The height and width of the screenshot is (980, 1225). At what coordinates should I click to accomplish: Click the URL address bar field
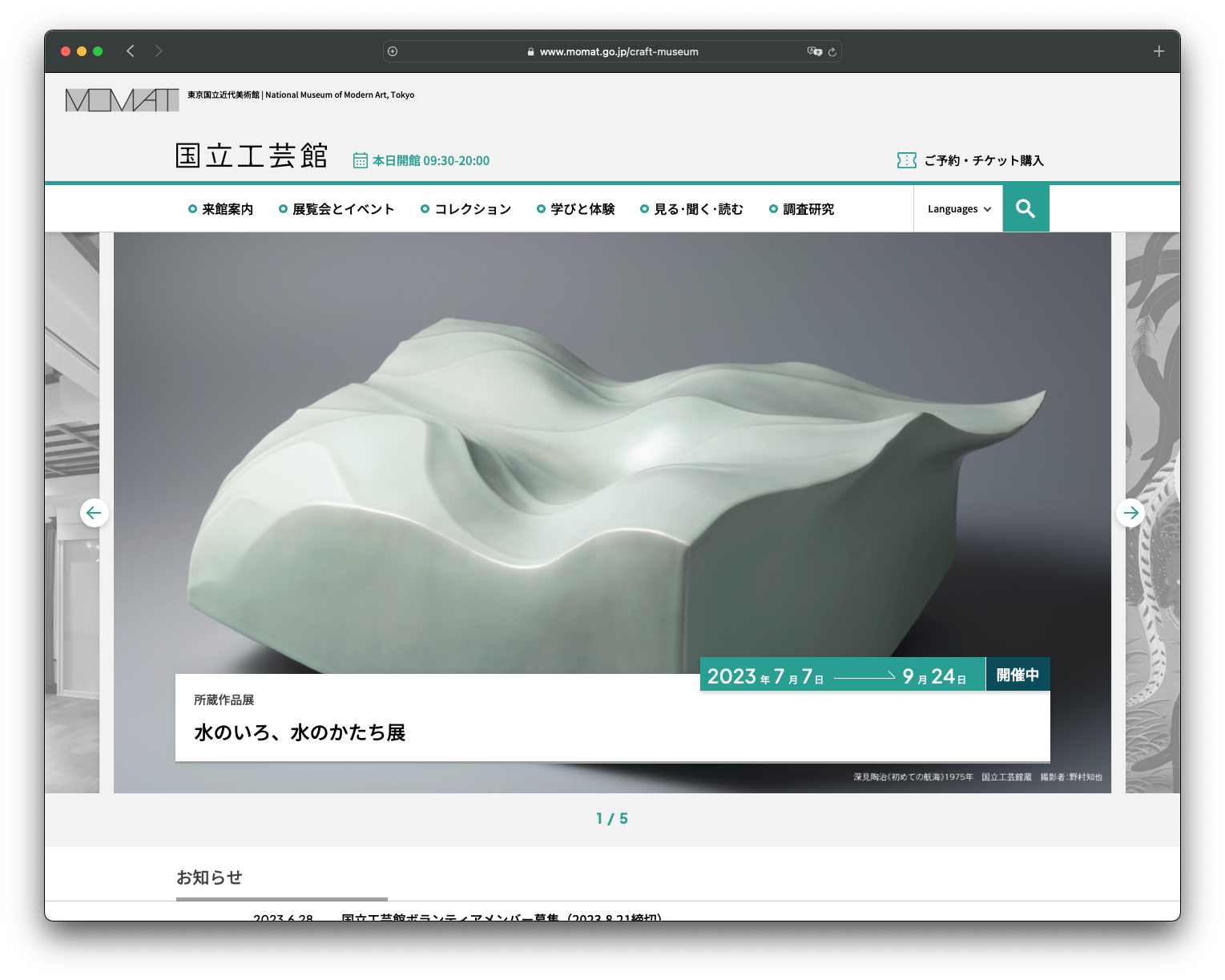pyautogui.click(x=612, y=51)
